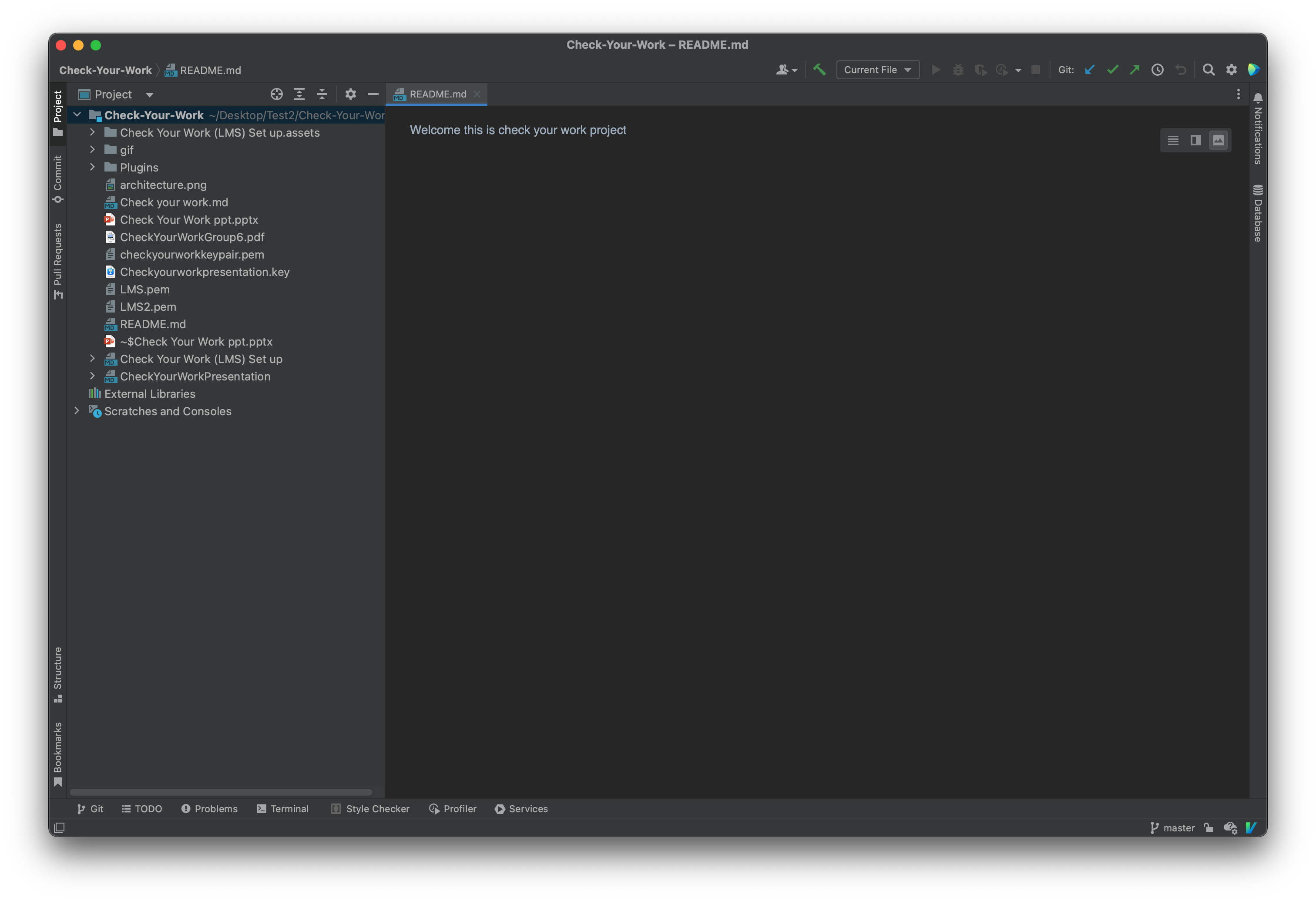Collapse the Check-Your-Work root node

(x=77, y=115)
